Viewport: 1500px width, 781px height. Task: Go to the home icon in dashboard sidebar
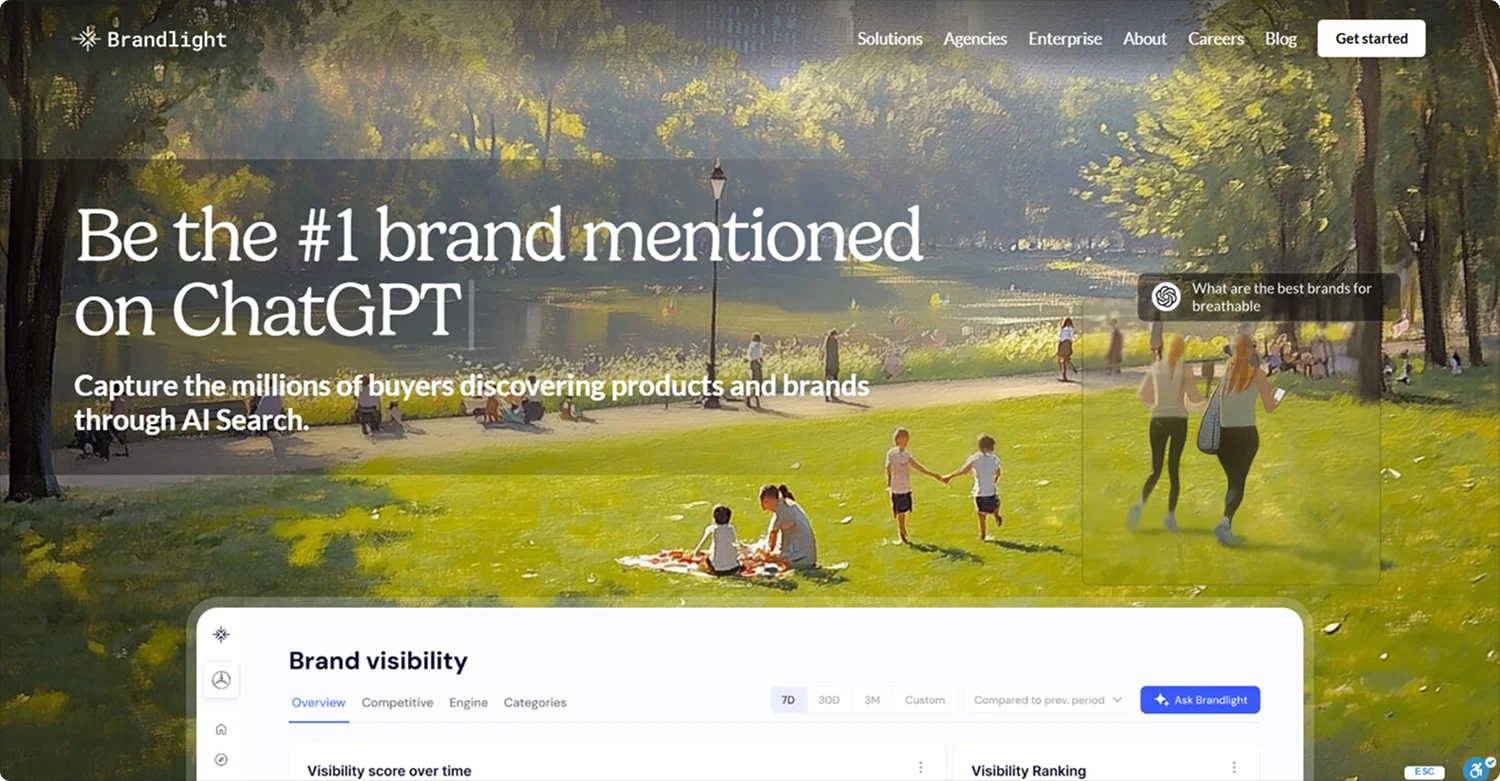(x=221, y=729)
